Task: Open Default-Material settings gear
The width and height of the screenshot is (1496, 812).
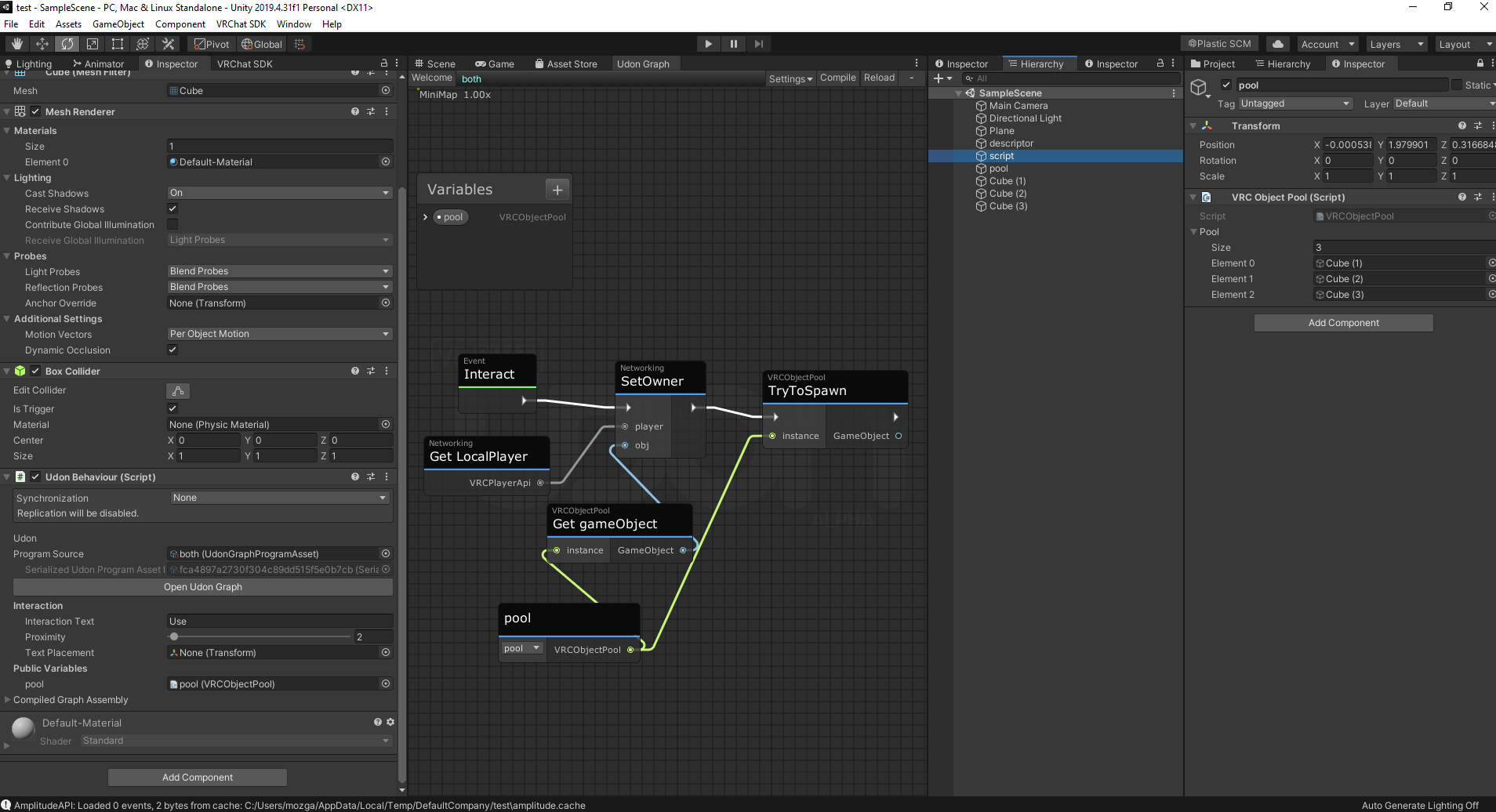Action: [x=390, y=722]
